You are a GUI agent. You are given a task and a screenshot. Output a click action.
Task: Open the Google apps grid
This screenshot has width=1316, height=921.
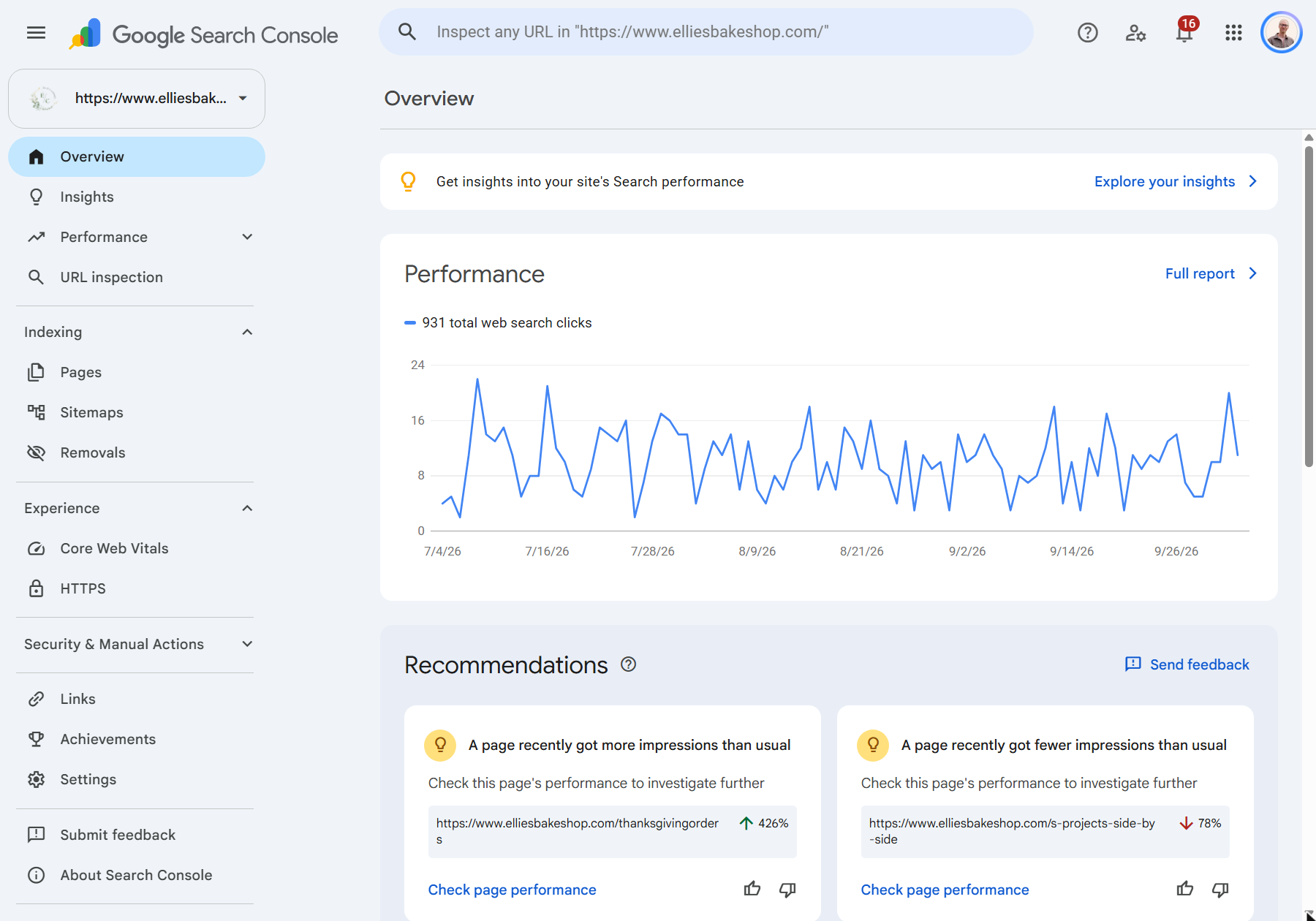coord(1233,32)
